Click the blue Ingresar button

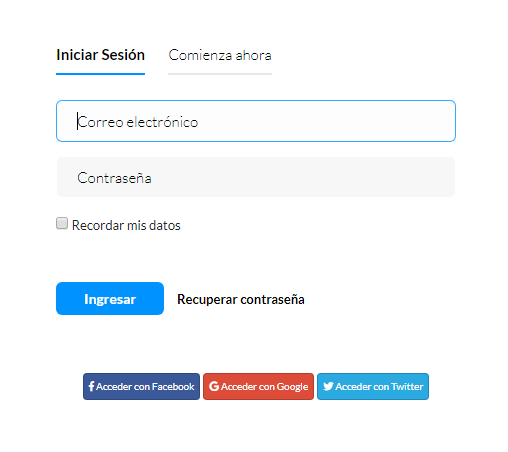(110, 299)
